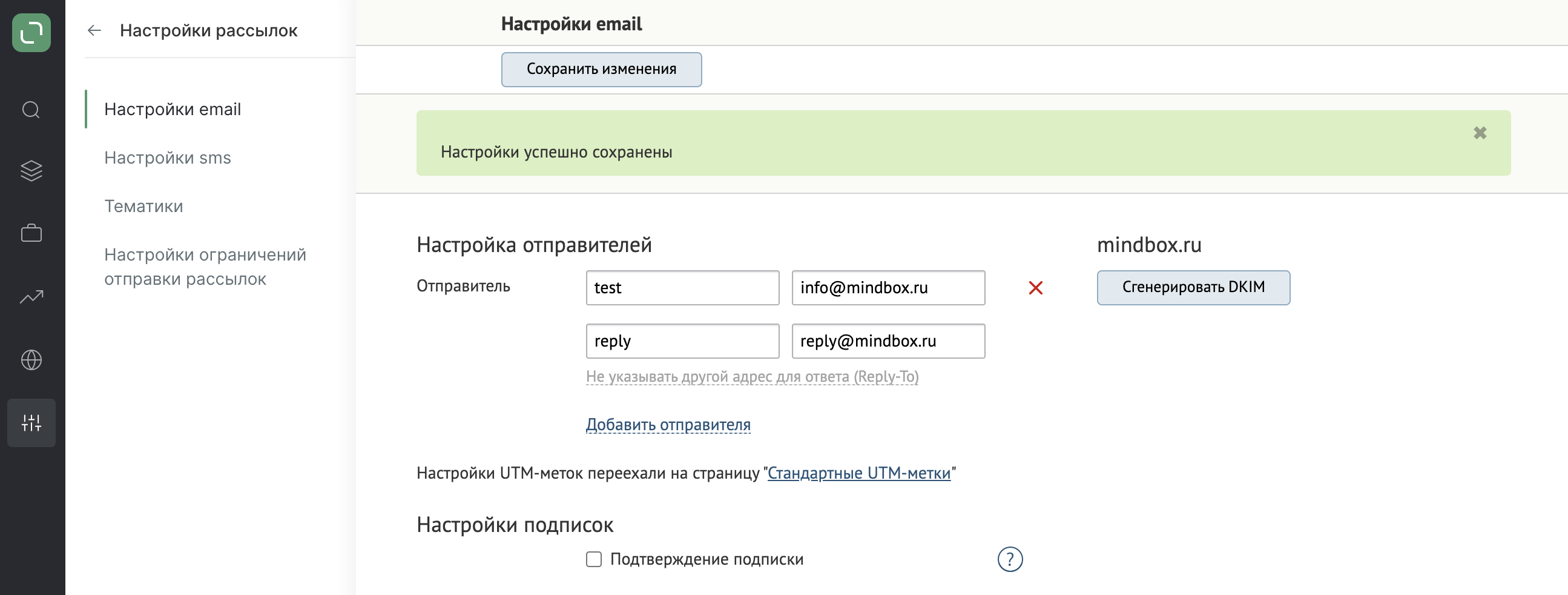Open the trending chart sidebar icon
This screenshot has height=595, width=1568.
point(31,296)
